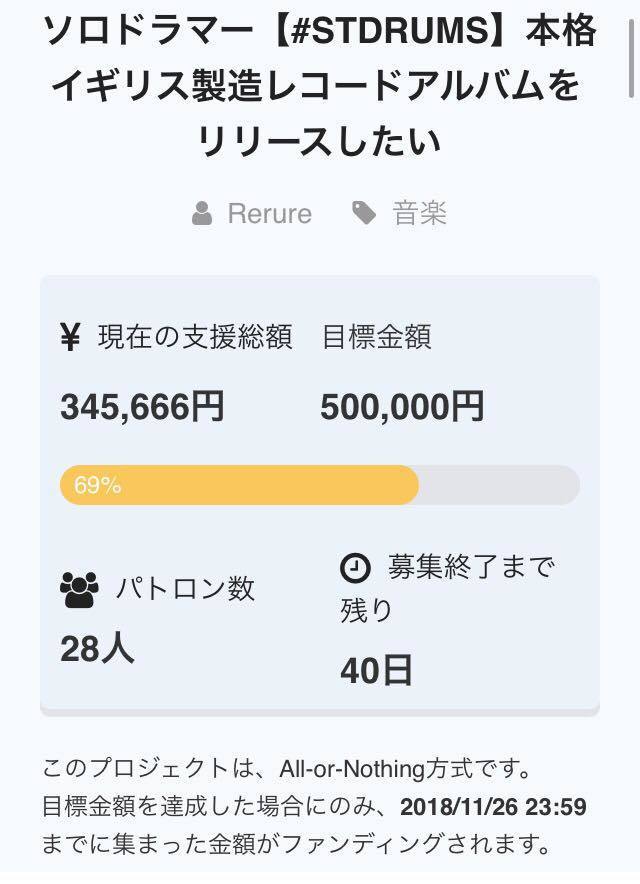
Task: Click the tag icon beside 音楽
Action: click(x=364, y=213)
